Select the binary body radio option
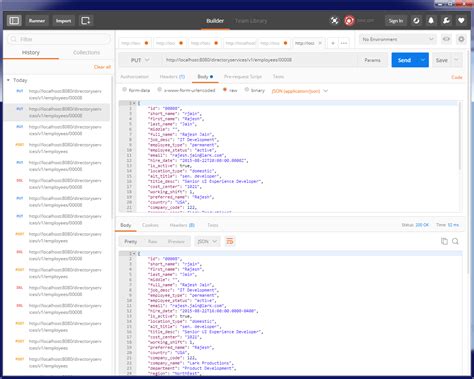The height and width of the screenshot is (379, 474). pyautogui.click(x=247, y=90)
